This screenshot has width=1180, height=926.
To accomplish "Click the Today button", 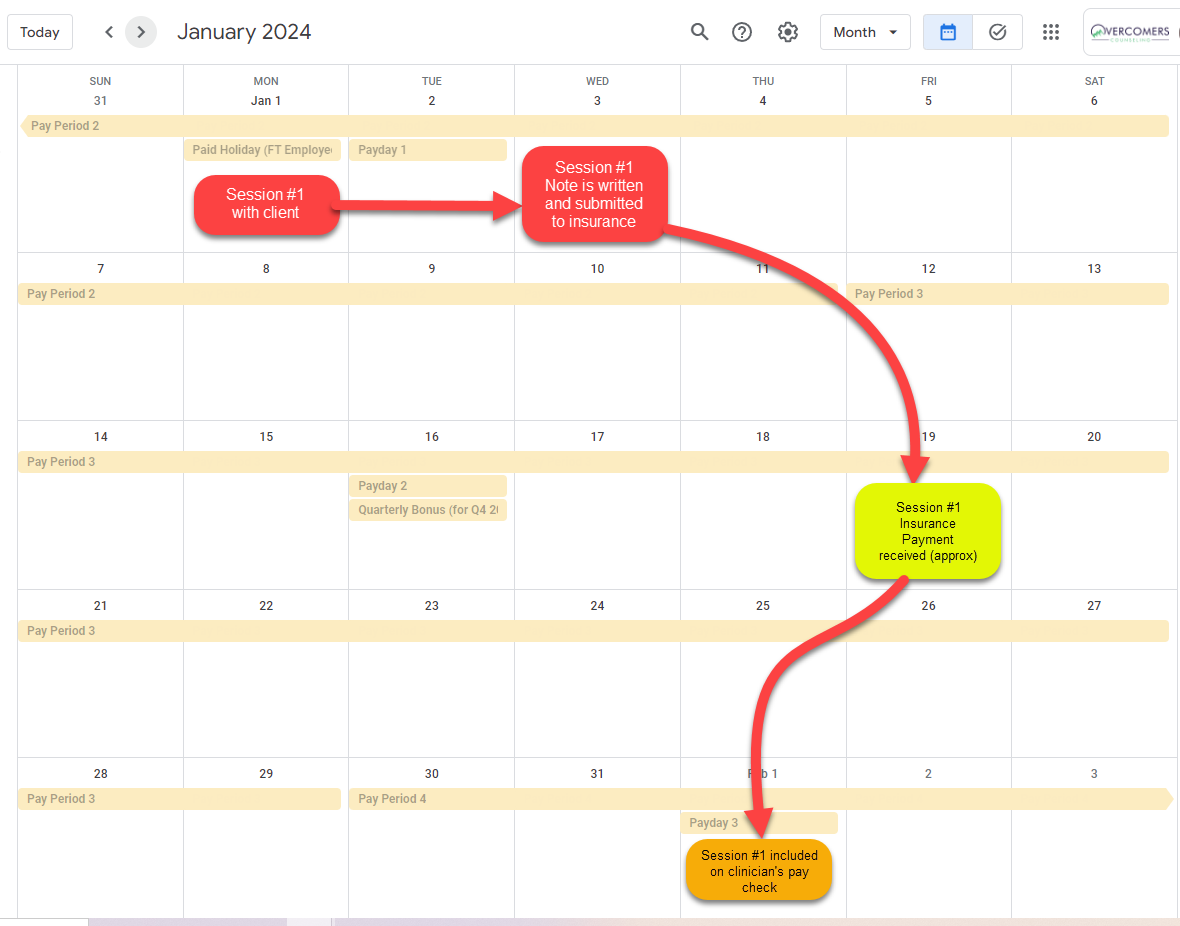I will coord(40,32).
